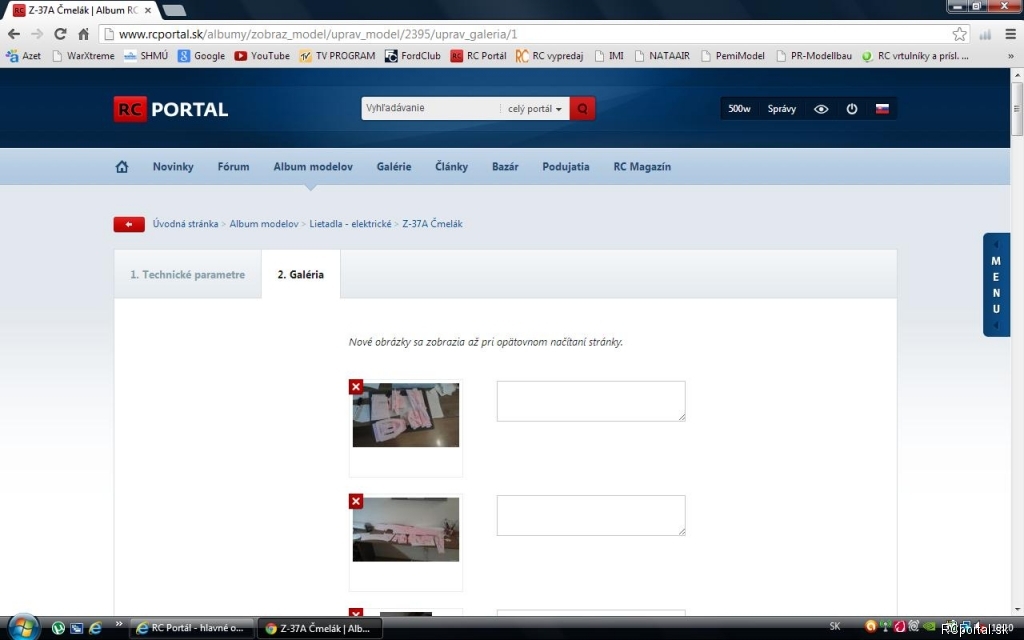The width and height of the screenshot is (1024, 640).
Task: Open the browser home page icon
Action: [x=84, y=34]
